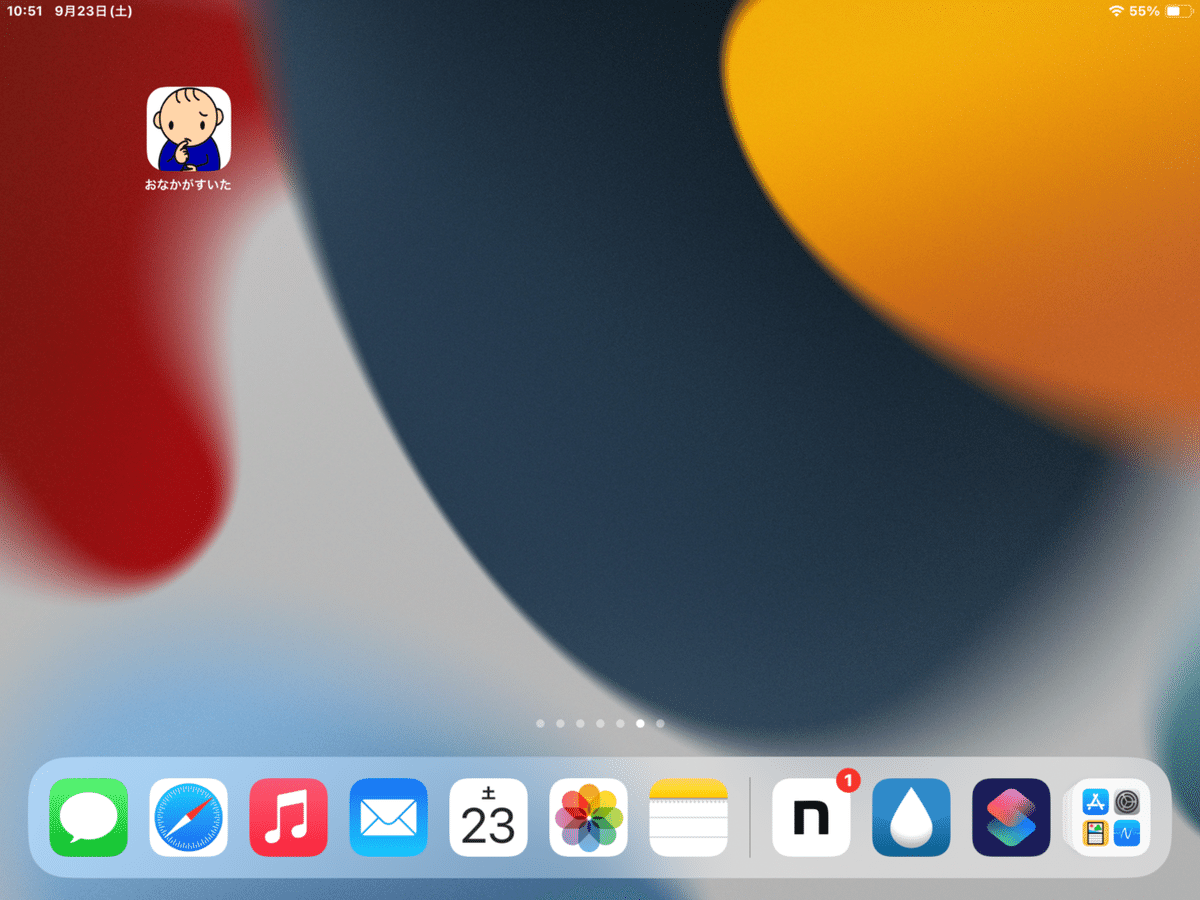Open the App Library folder in dock

[1111, 817]
